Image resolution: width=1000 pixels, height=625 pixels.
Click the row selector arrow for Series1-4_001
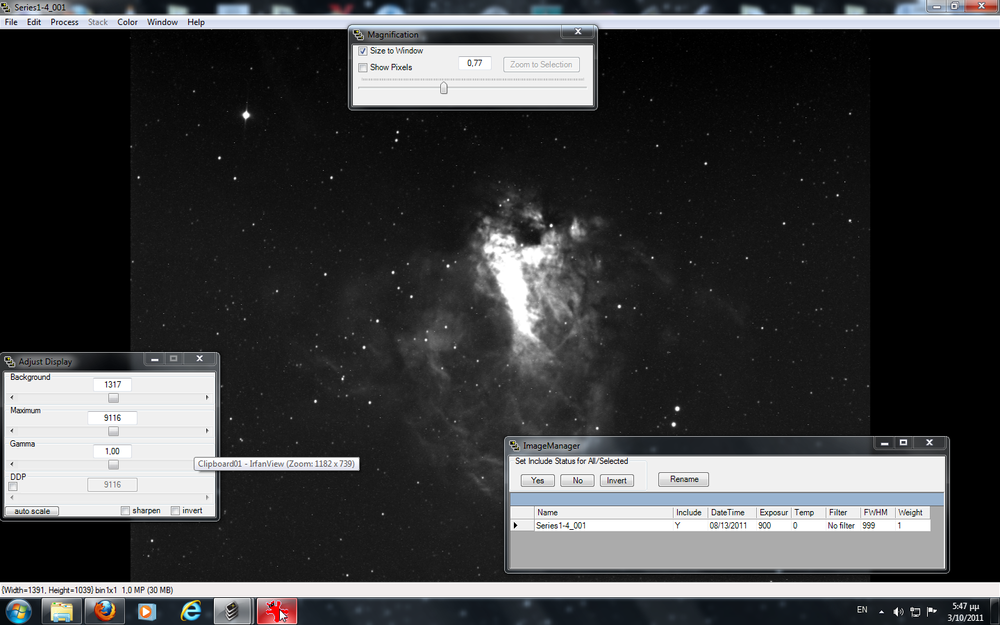[x=516, y=525]
